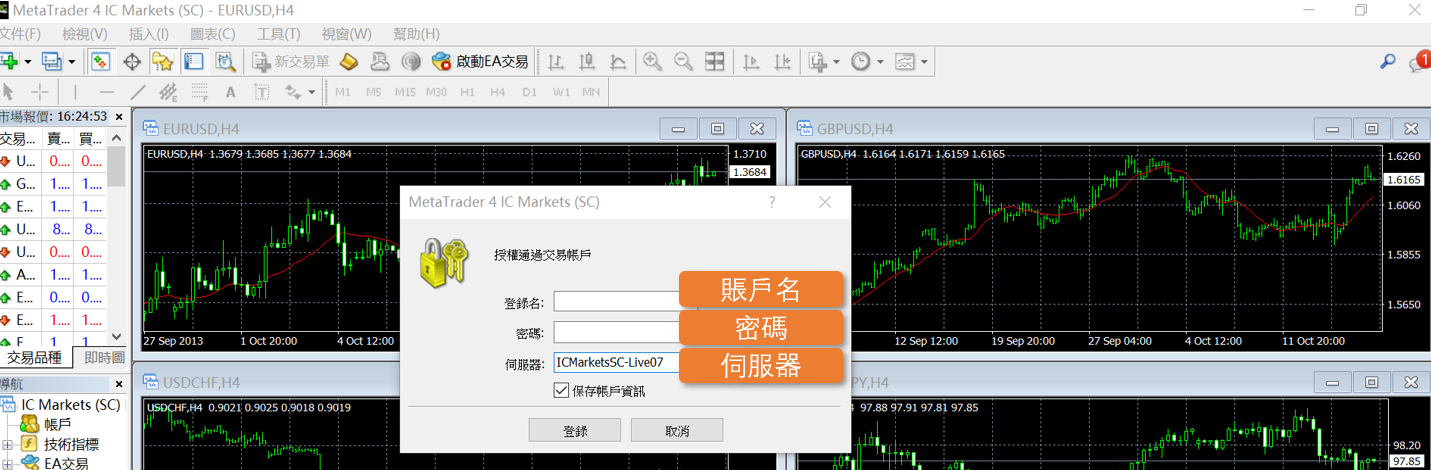This screenshot has width=1431, height=470.
Task: Select the D1 timeframe button
Action: click(x=529, y=92)
